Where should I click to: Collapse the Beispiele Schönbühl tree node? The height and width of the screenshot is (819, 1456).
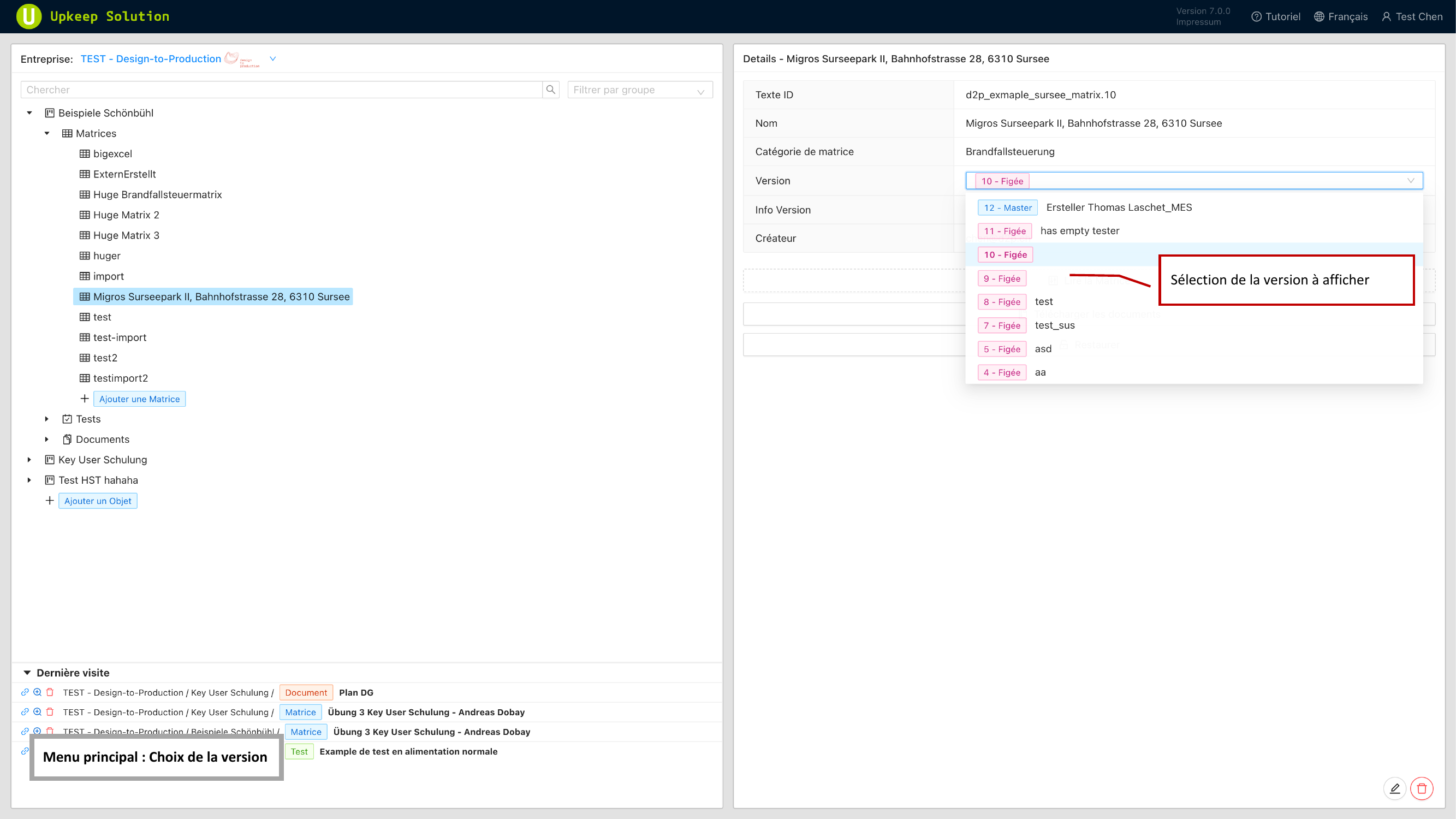click(x=29, y=113)
